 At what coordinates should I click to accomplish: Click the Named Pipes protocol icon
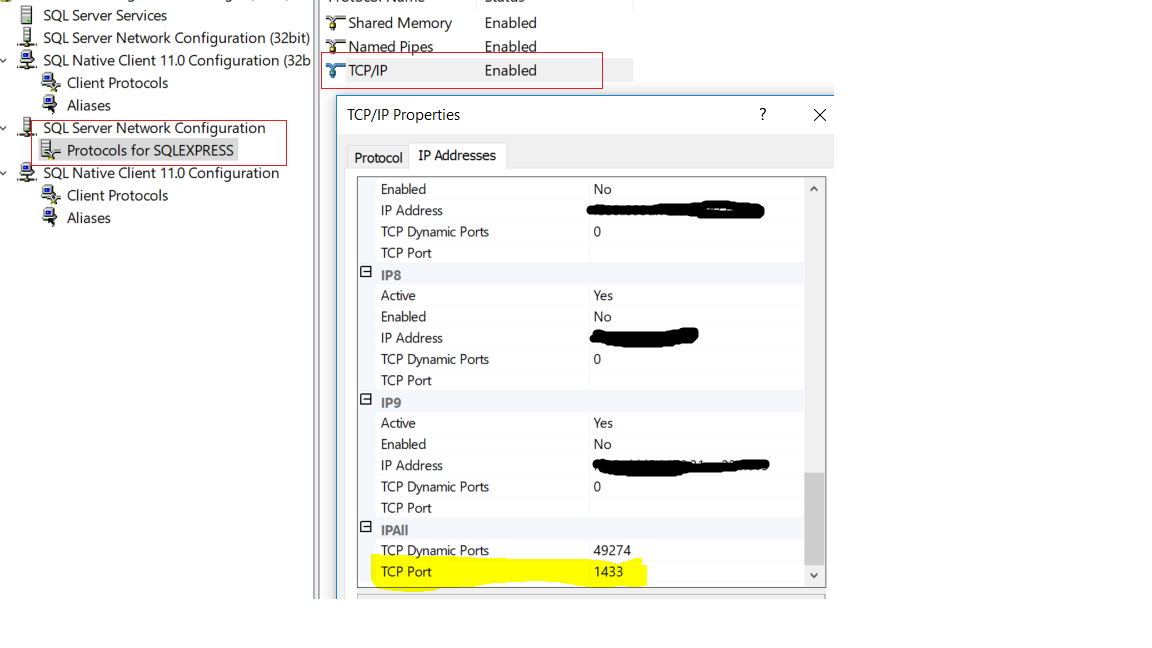(335, 46)
